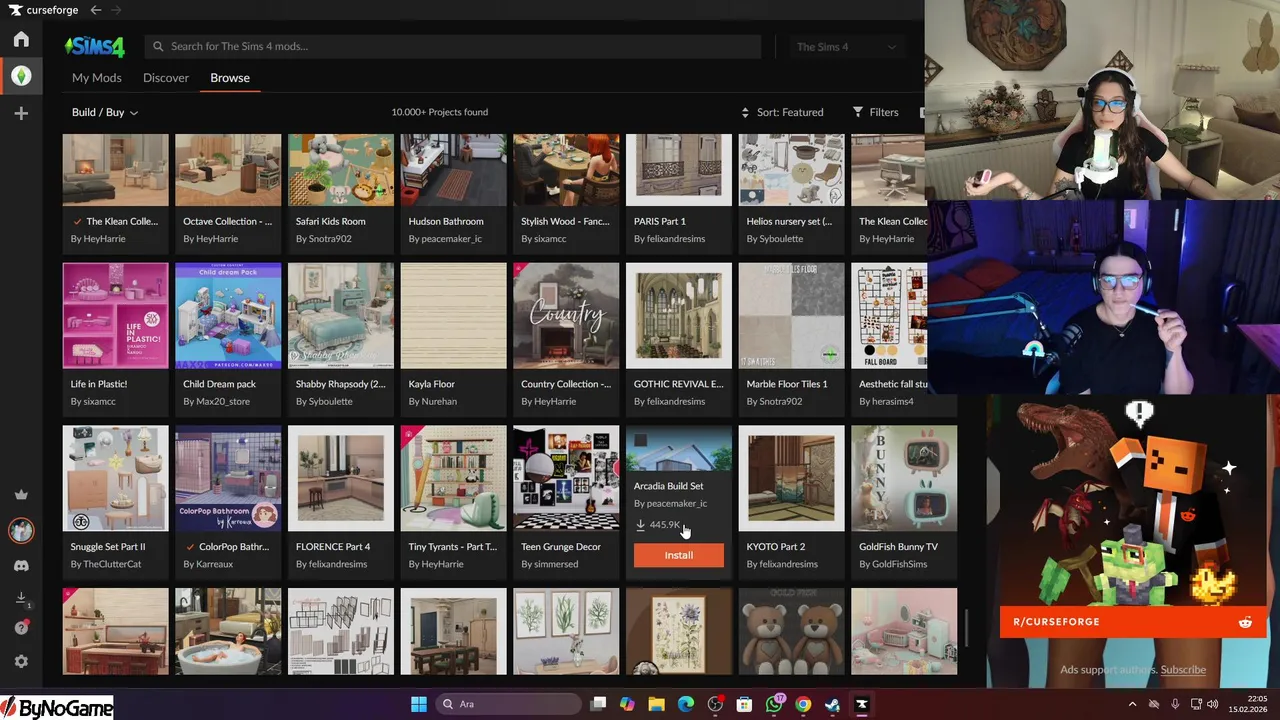Open the Snuggle Set Part II thumbnail
The width and height of the screenshot is (1280, 720).
[115, 478]
